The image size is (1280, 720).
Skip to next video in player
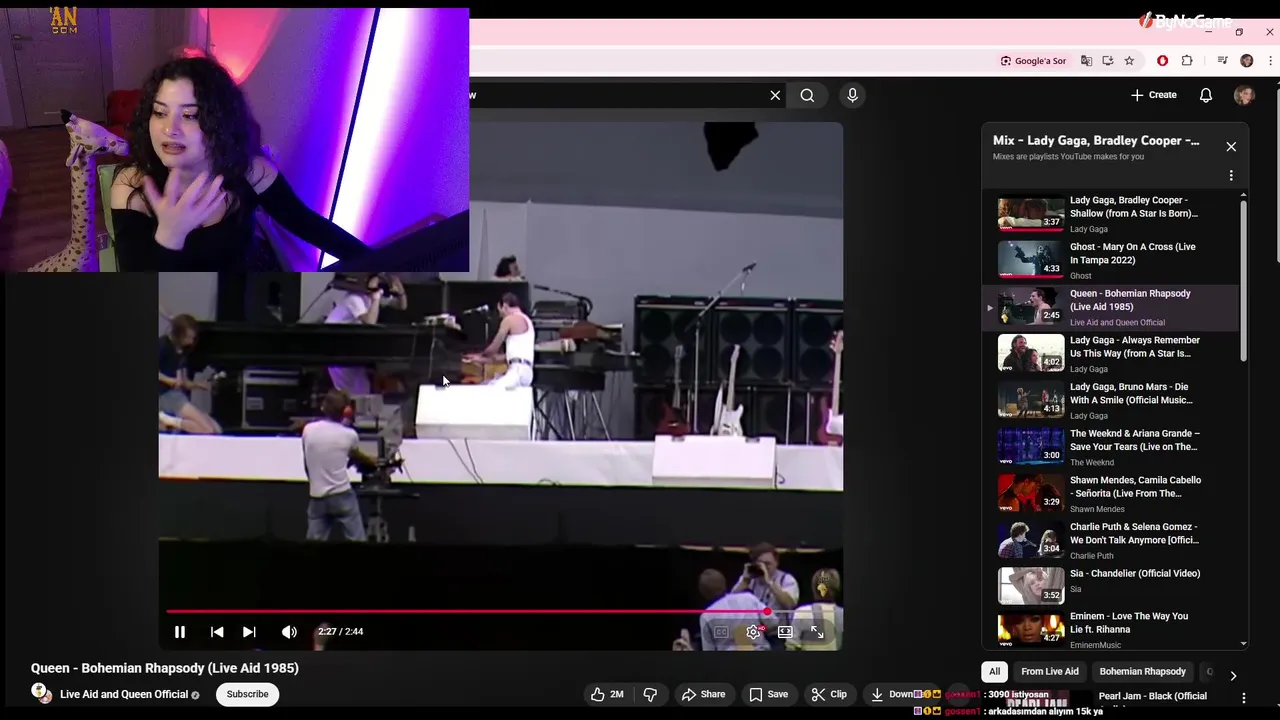(x=249, y=632)
